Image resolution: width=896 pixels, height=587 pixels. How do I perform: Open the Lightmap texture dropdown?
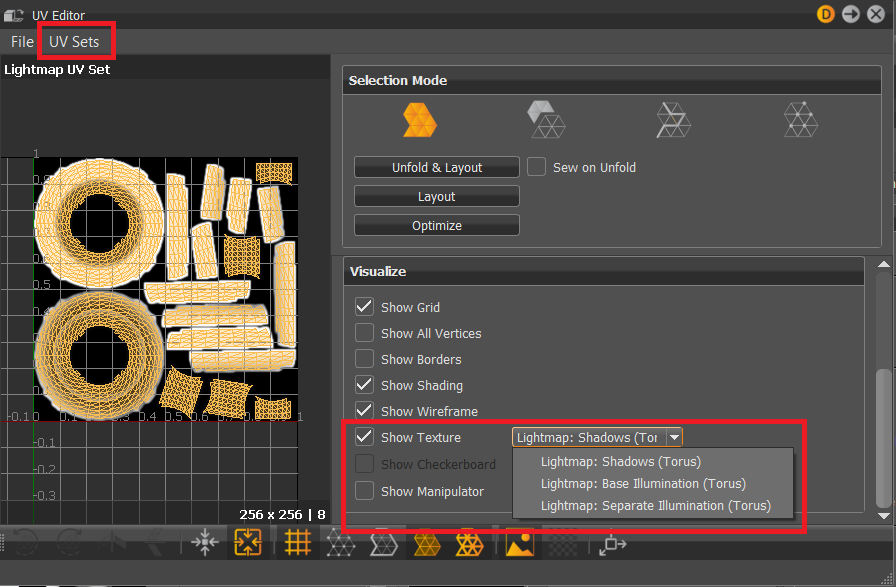click(675, 436)
